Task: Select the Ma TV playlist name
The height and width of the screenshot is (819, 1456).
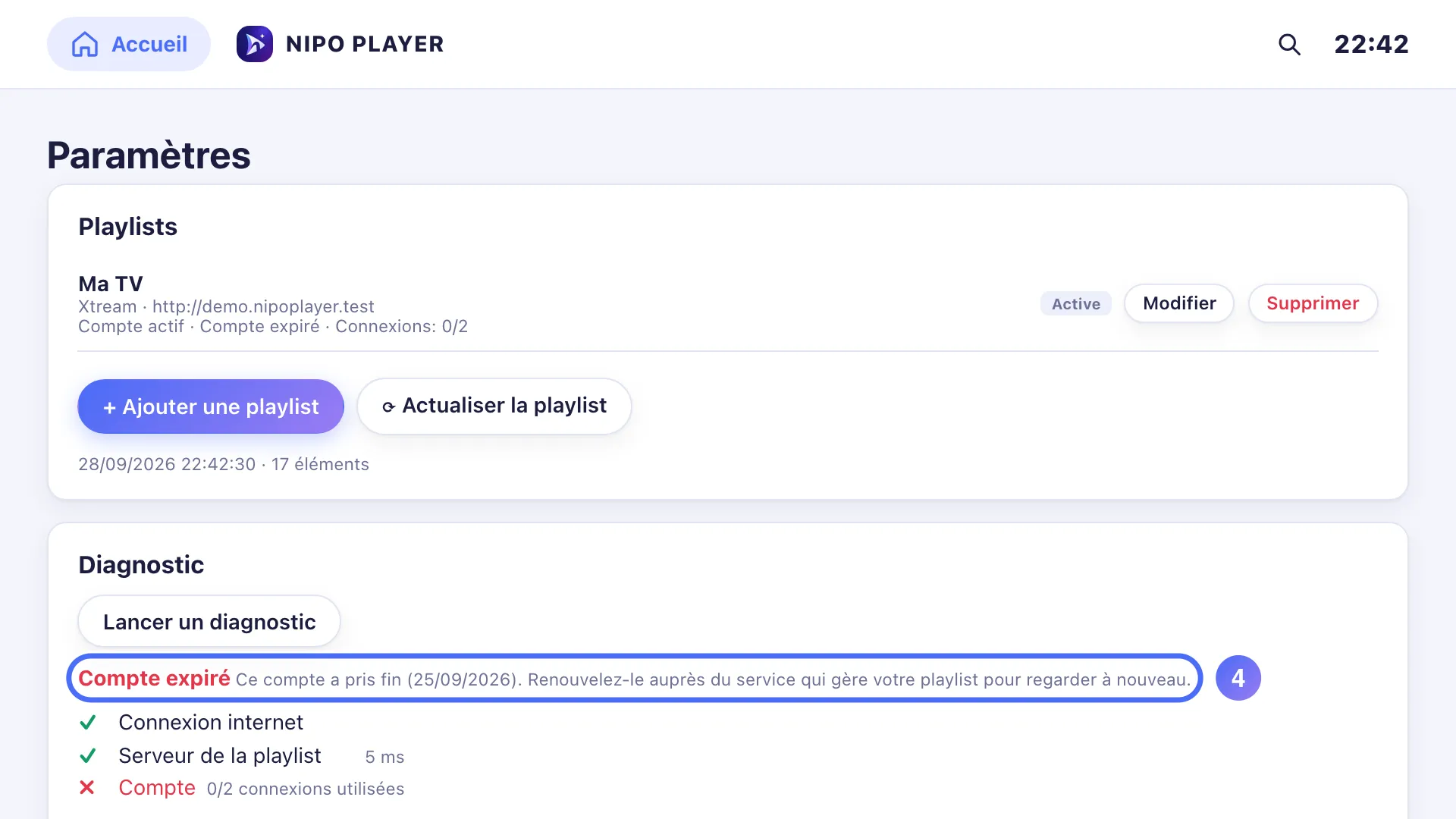Action: click(x=111, y=284)
